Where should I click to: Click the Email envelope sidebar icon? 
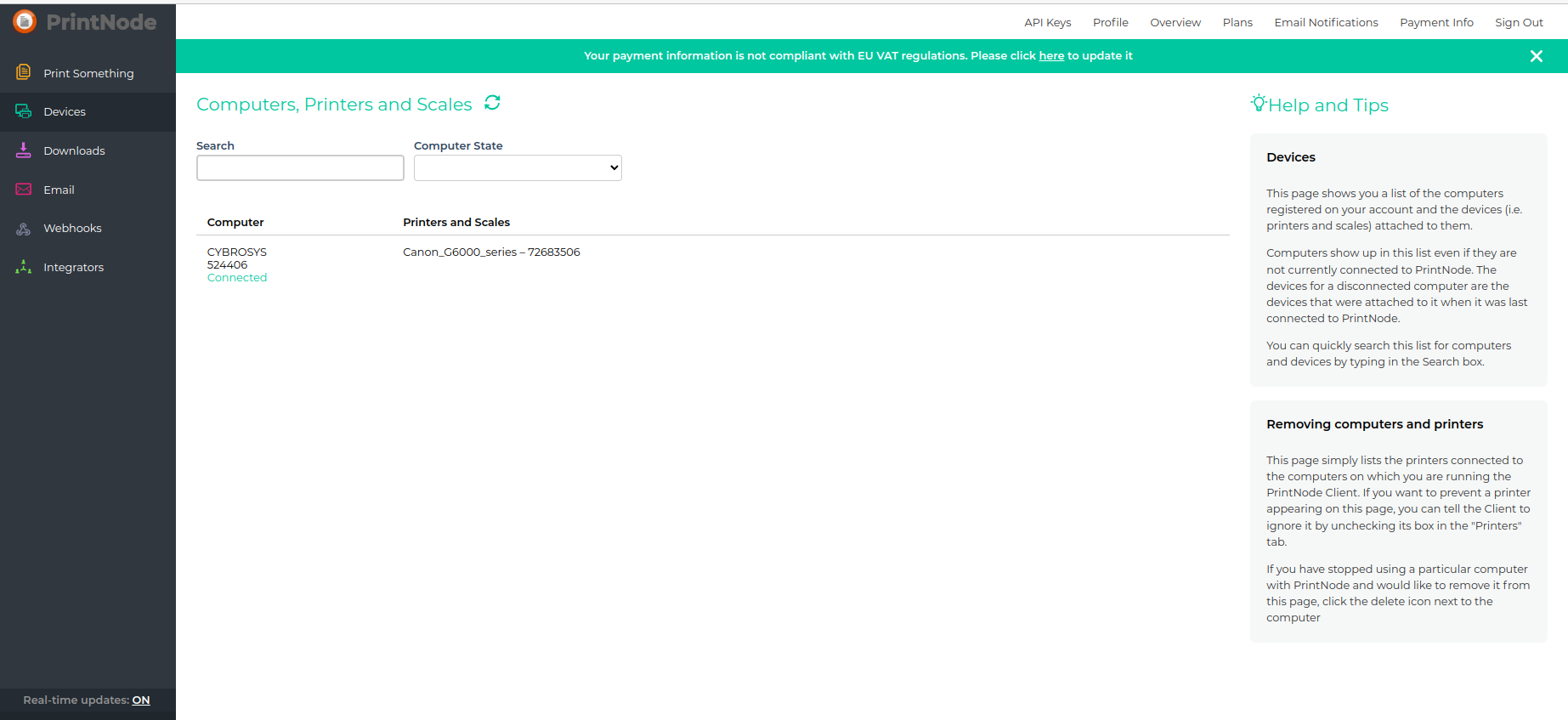tap(24, 189)
